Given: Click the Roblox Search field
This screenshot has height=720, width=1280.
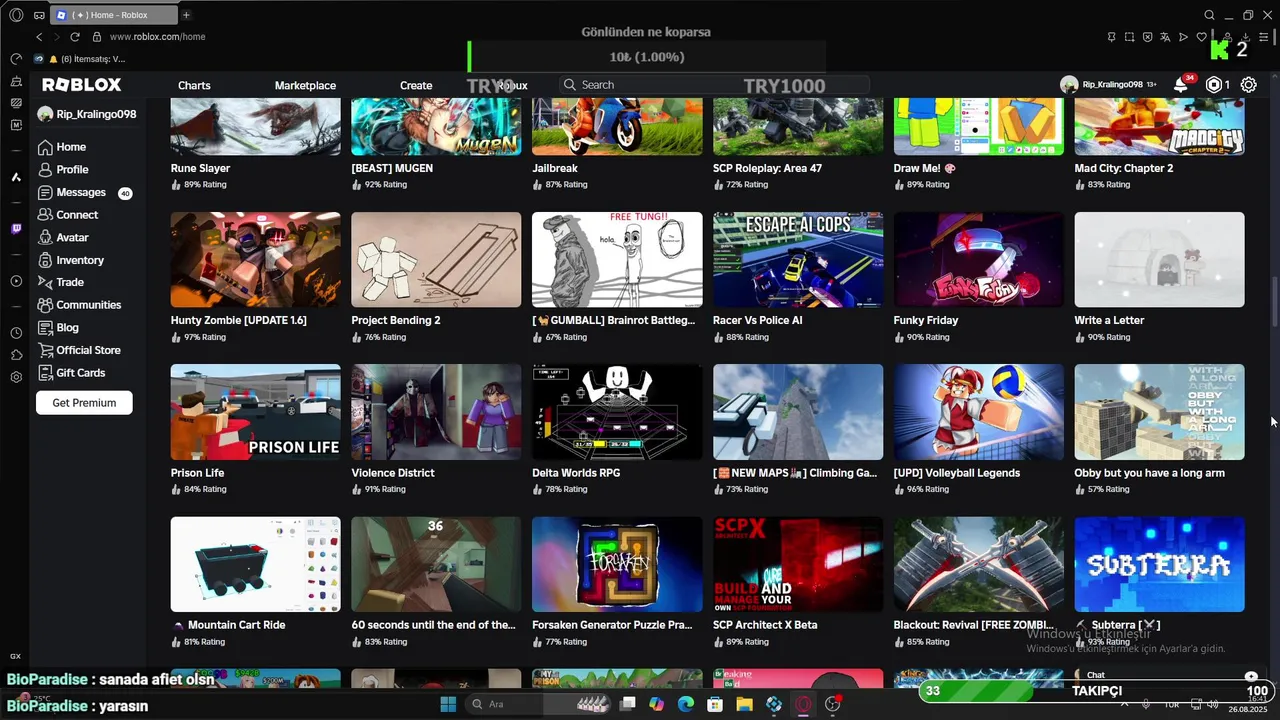Looking at the screenshot, I should click(x=715, y=85).
